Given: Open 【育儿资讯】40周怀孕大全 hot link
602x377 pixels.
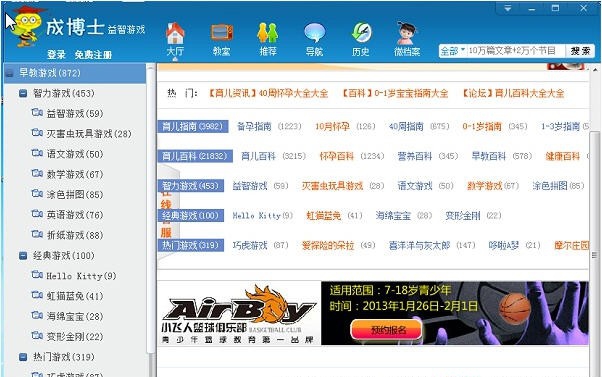Looking at the screenshot, I should point(268,93).
